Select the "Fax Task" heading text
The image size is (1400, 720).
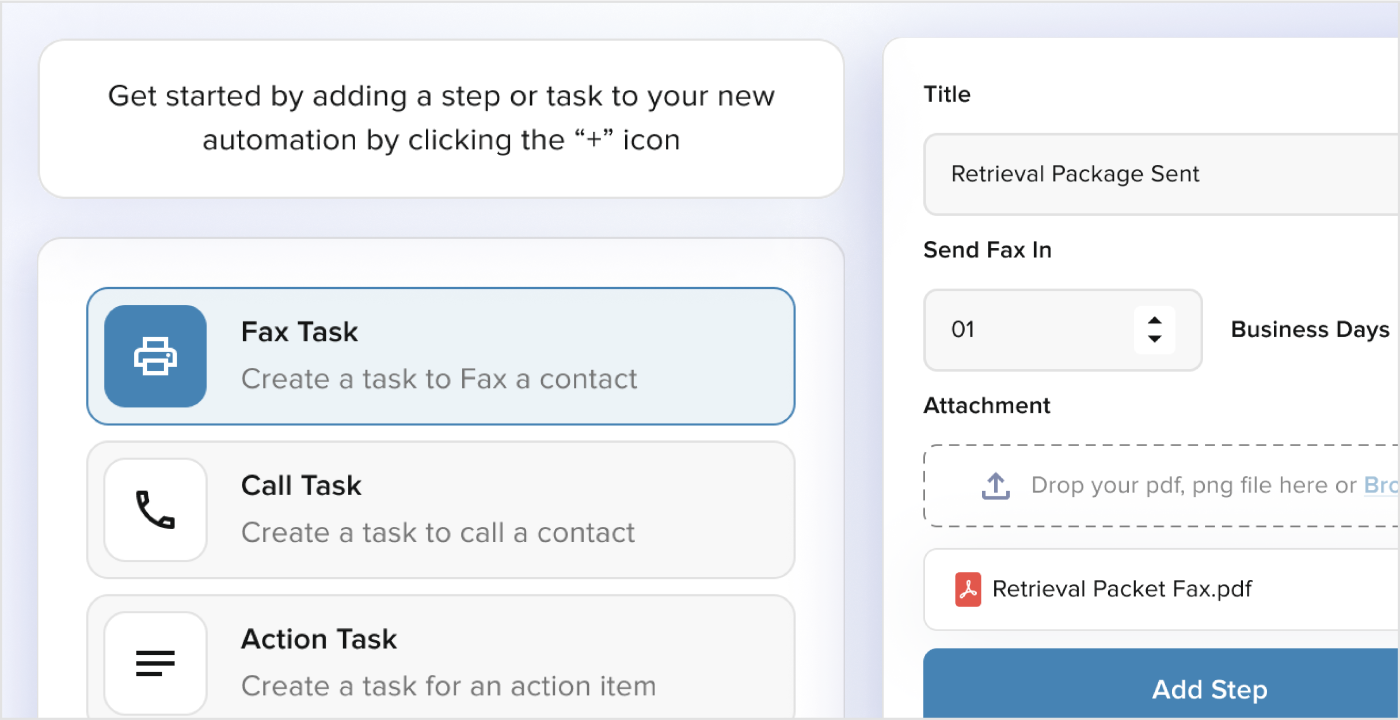[x=299, y=332]
